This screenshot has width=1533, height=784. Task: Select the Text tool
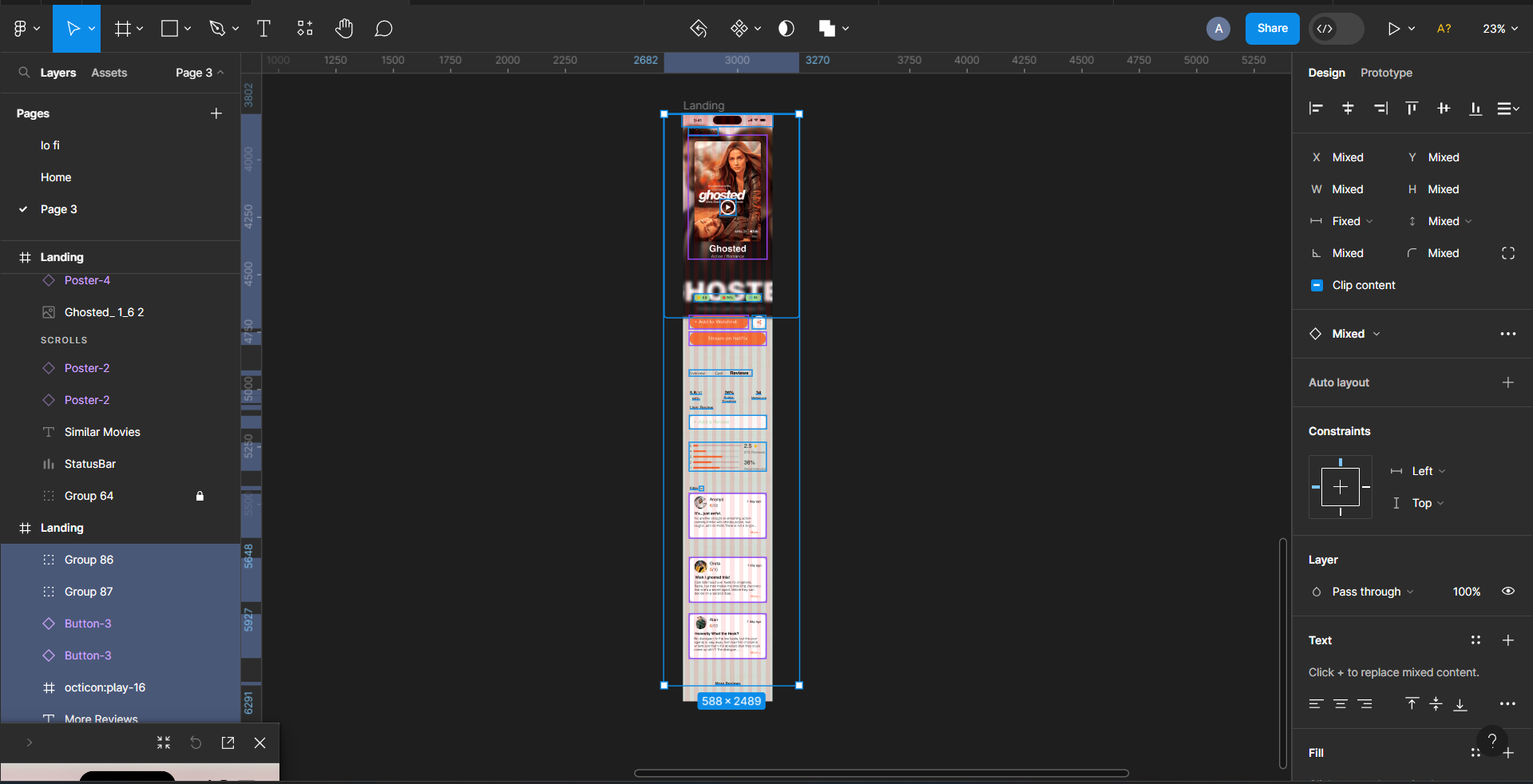(x=263, y=29)
